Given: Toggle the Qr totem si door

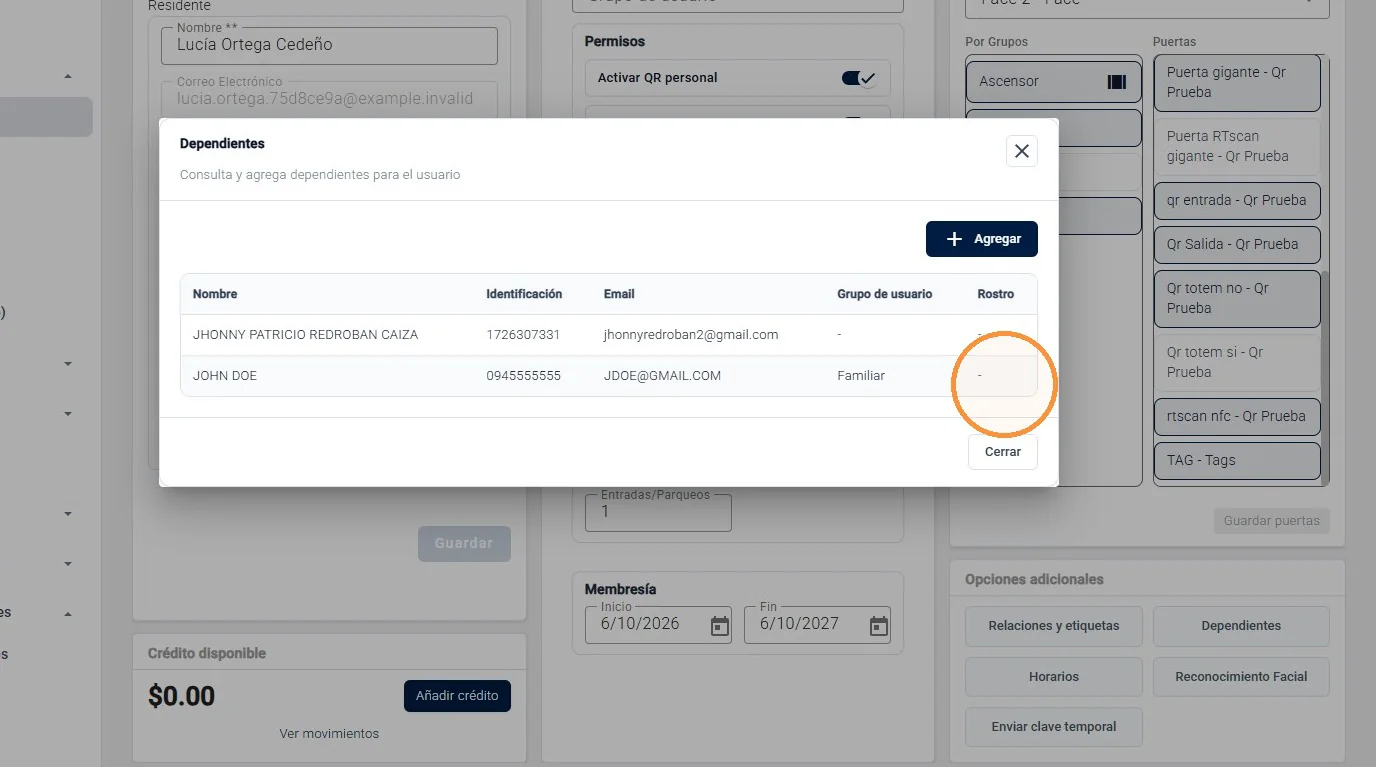Looking at the screenshot, I should point(1237,362).
